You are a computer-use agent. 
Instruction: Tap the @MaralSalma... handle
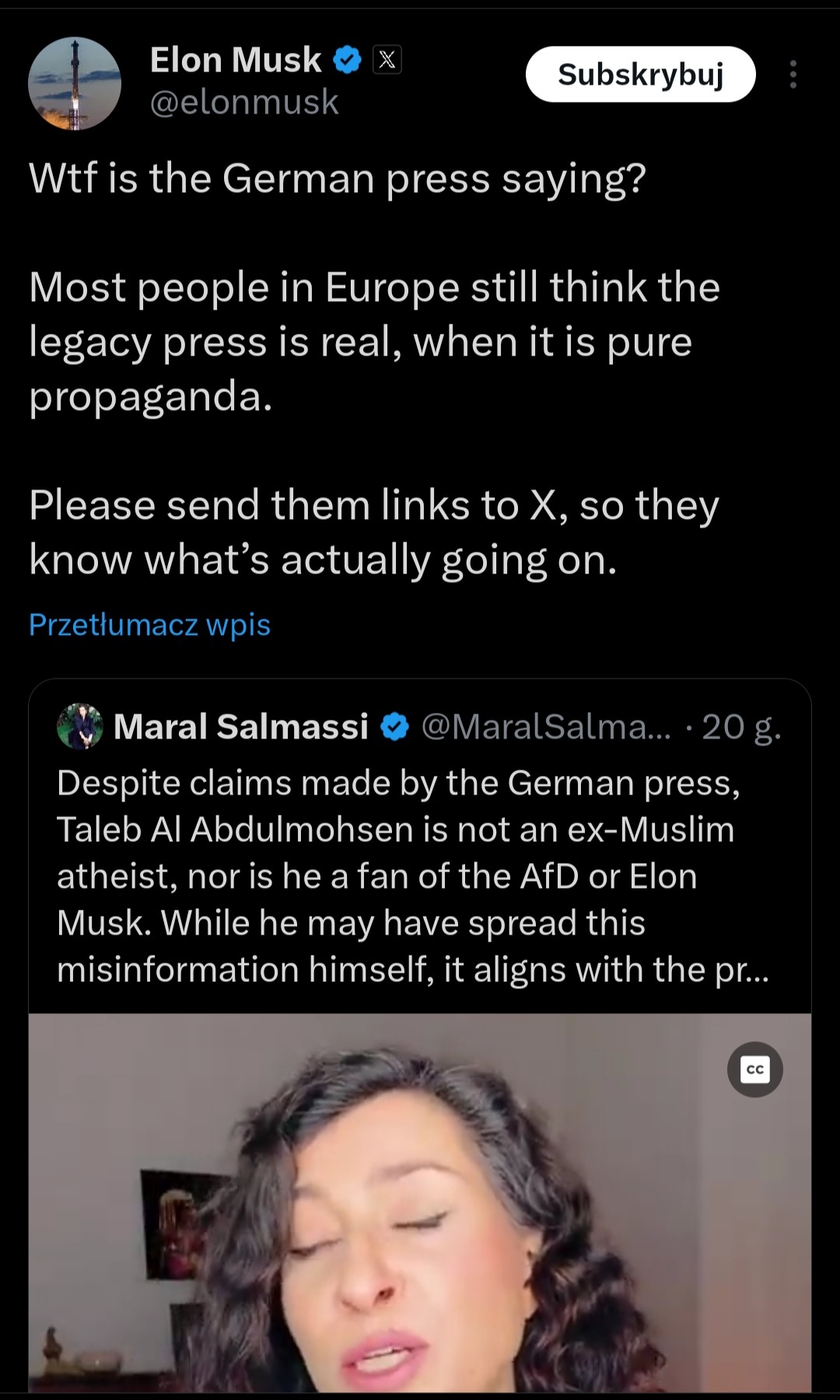pyautogui.click(x=546, y=727)
